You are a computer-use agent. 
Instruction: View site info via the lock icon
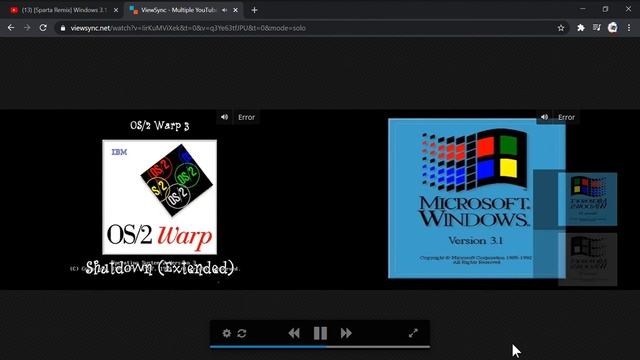[x=63, y=28]
